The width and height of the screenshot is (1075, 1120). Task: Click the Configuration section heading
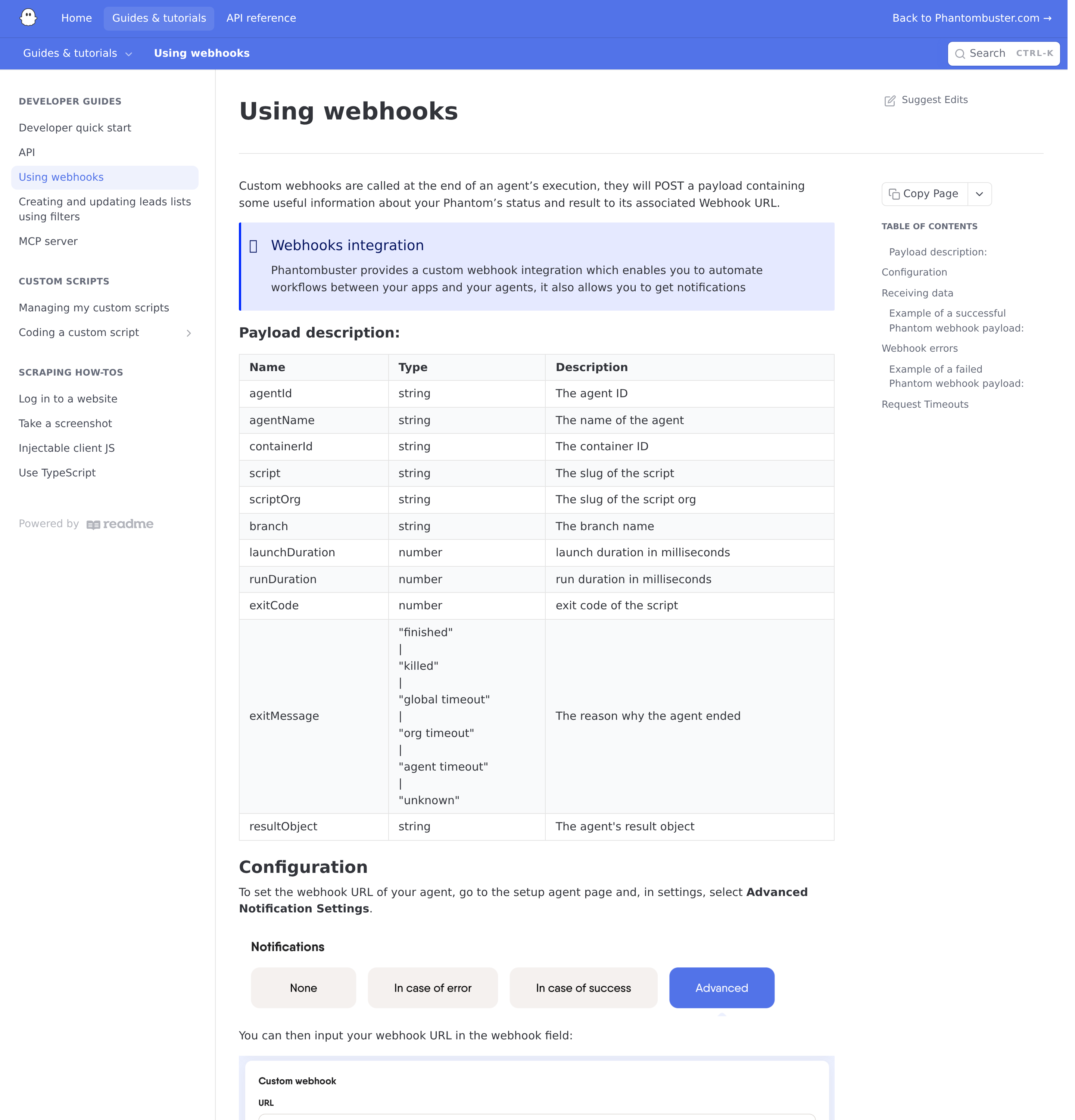(x=303, y=867)
